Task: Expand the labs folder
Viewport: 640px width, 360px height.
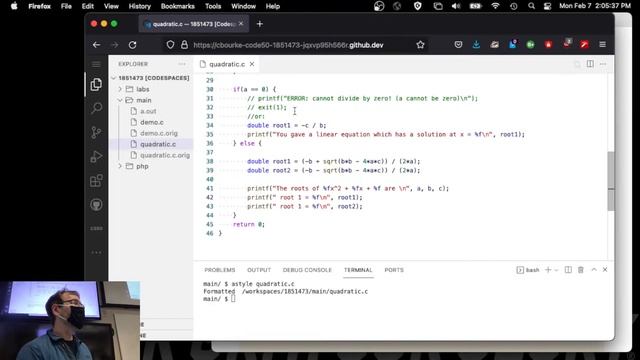Action: point(138,89)
